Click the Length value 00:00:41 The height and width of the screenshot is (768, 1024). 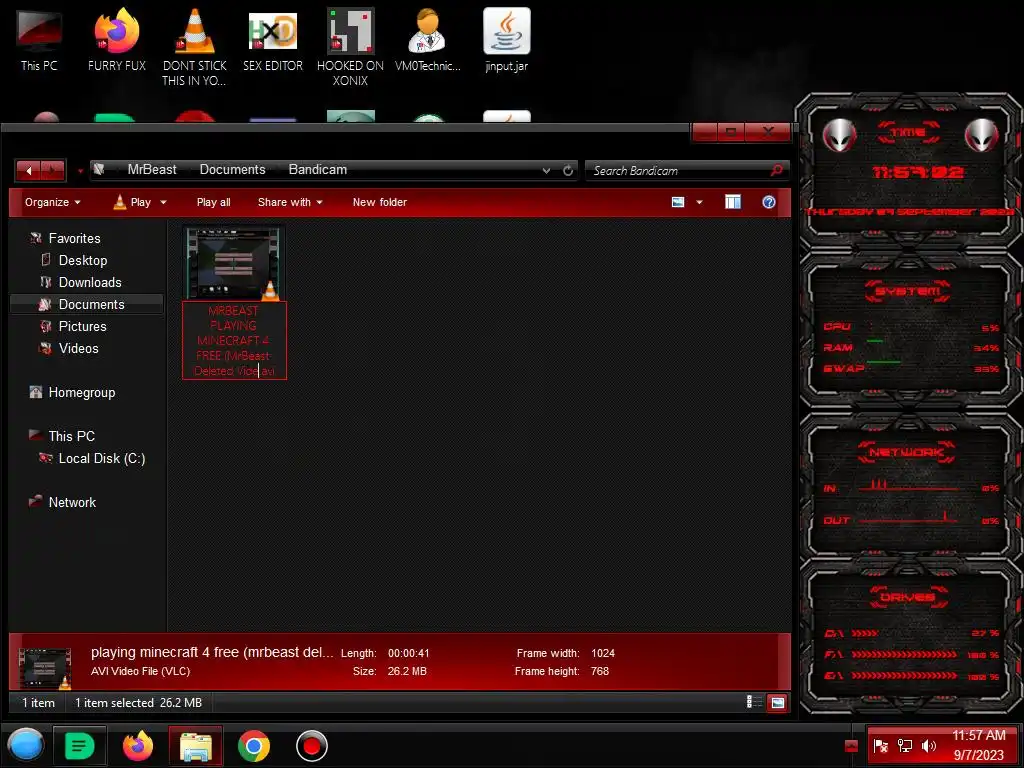[x=409, y=653]
